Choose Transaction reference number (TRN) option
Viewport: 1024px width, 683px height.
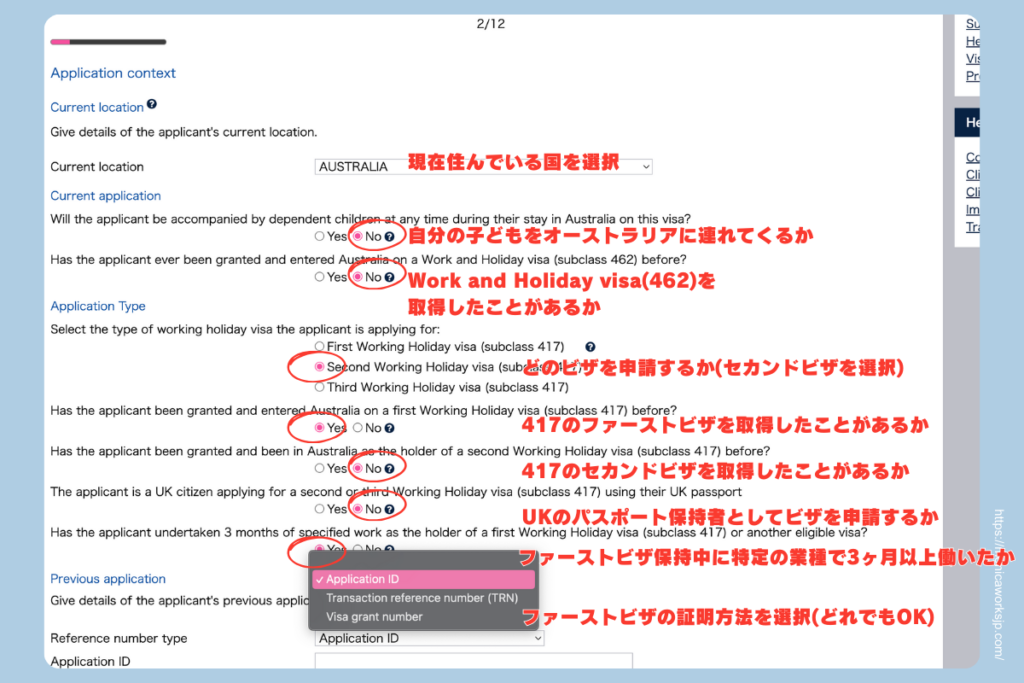(x=423, y=598)
